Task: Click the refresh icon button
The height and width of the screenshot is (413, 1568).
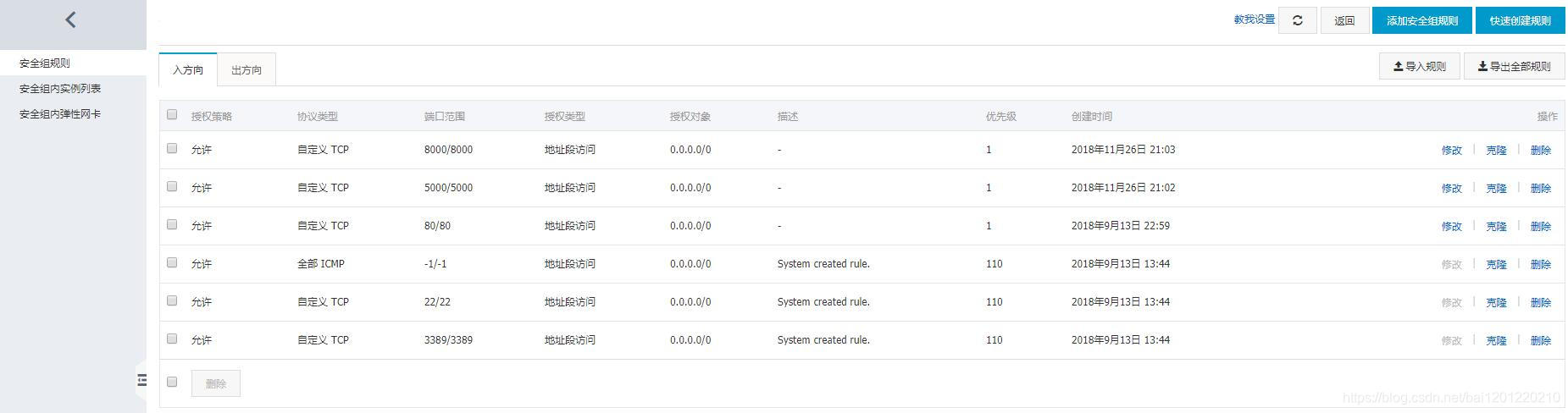Action: click(1298, 20)
